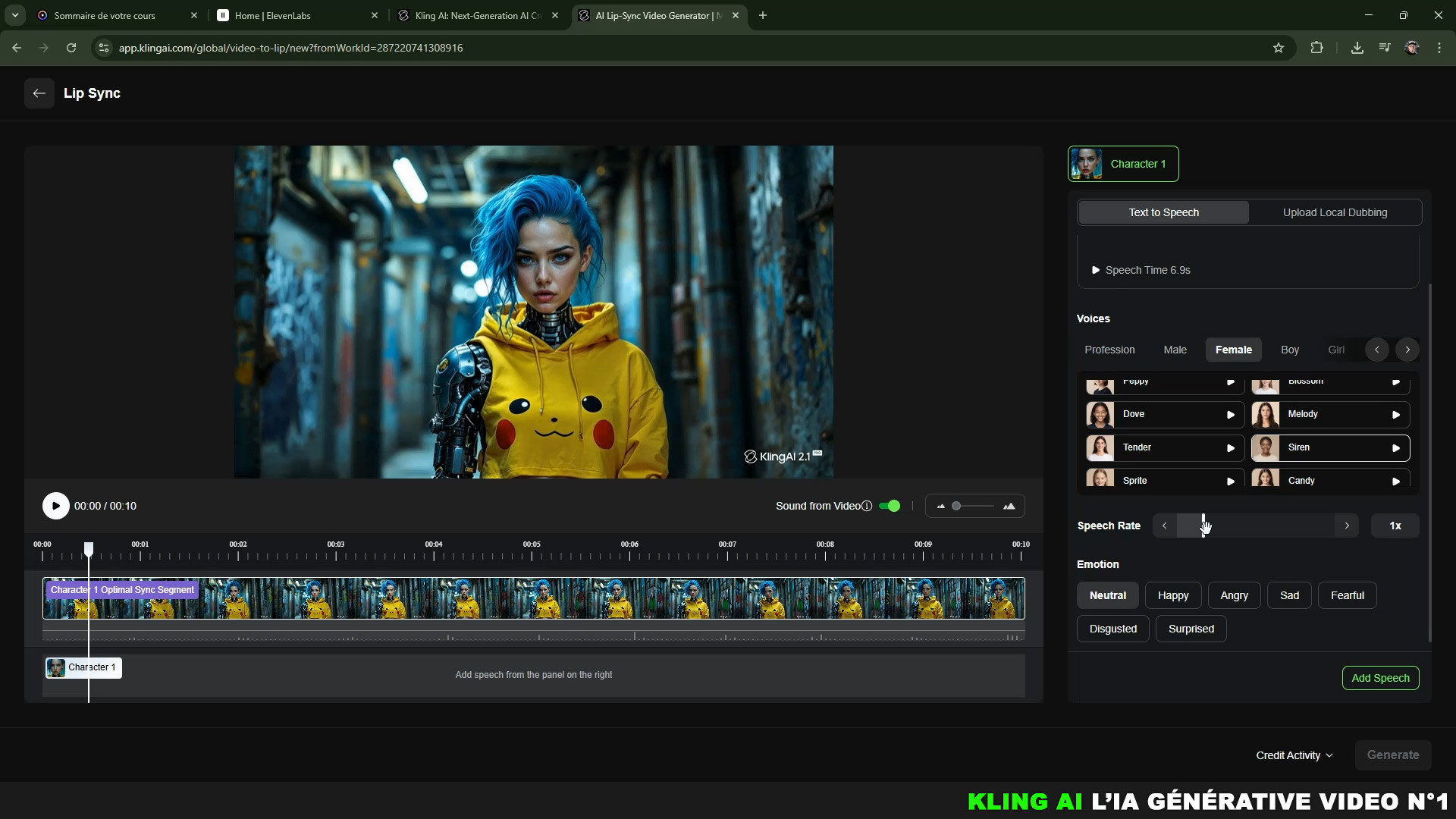The image size is (1456, 819).
Task: Preview the Dove voice
Action: point(1231,415)
